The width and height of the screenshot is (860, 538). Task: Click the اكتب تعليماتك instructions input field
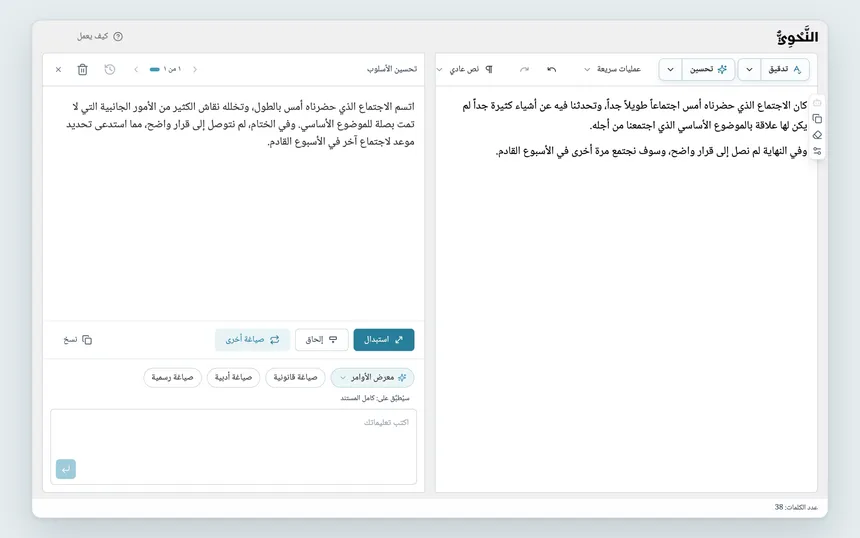point(234,446)
